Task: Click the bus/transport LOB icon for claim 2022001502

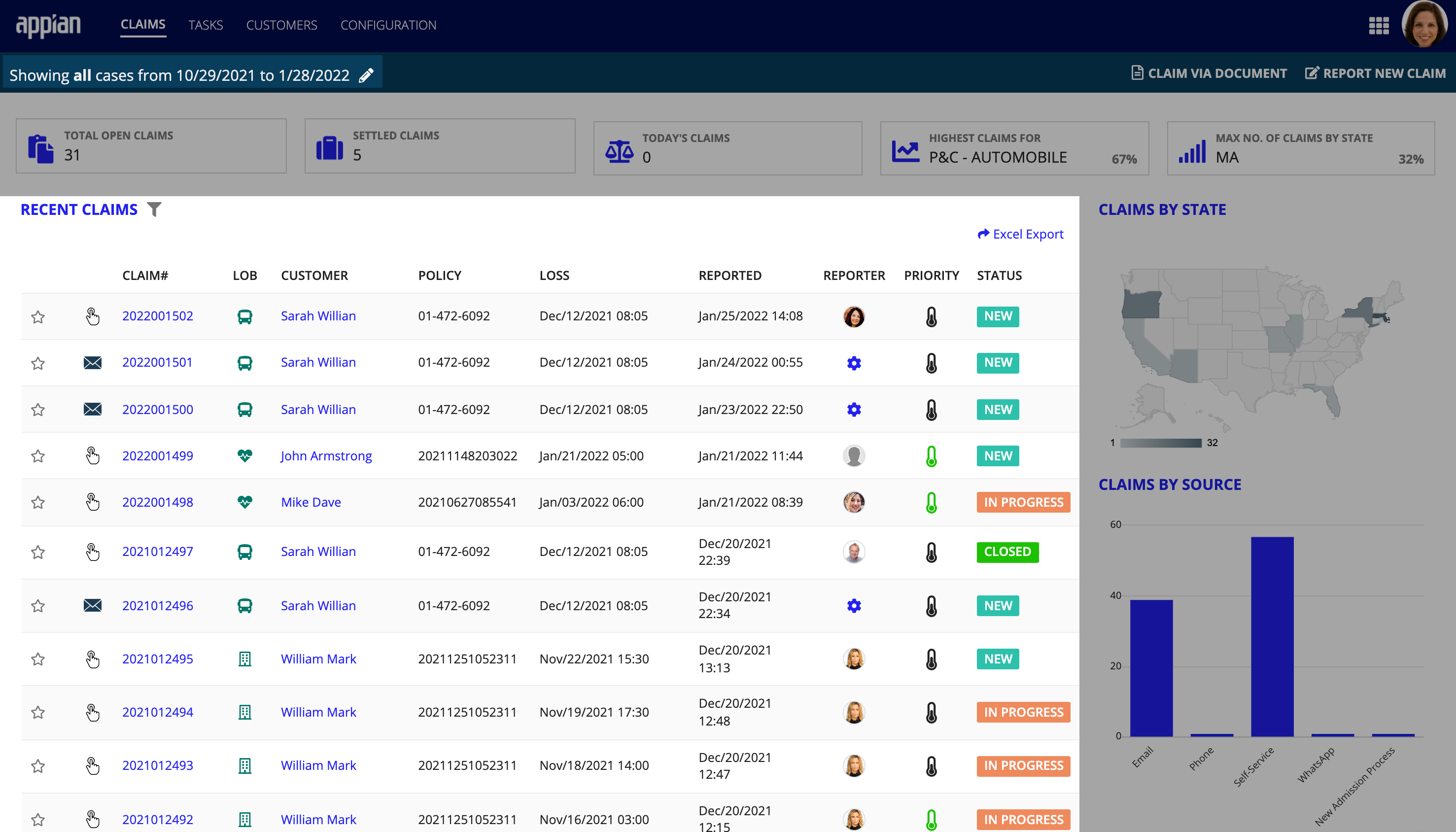Action: coord(245,316)
